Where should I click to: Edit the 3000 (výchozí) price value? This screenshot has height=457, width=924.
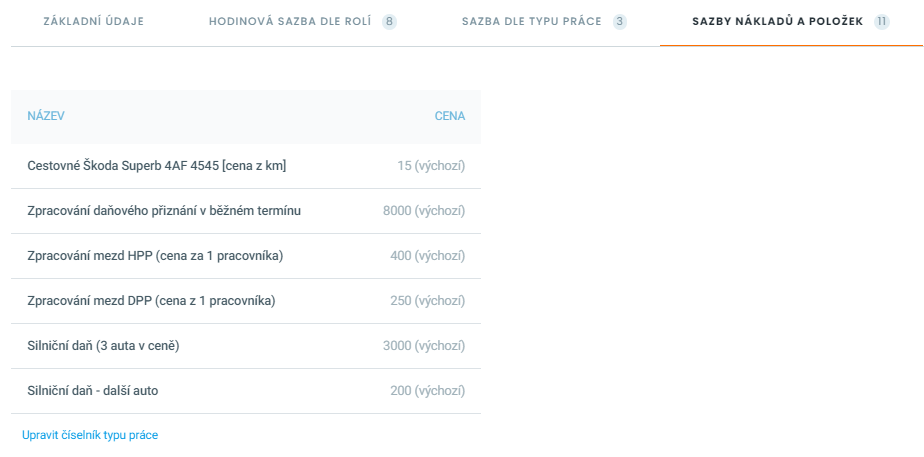point(424,346)
